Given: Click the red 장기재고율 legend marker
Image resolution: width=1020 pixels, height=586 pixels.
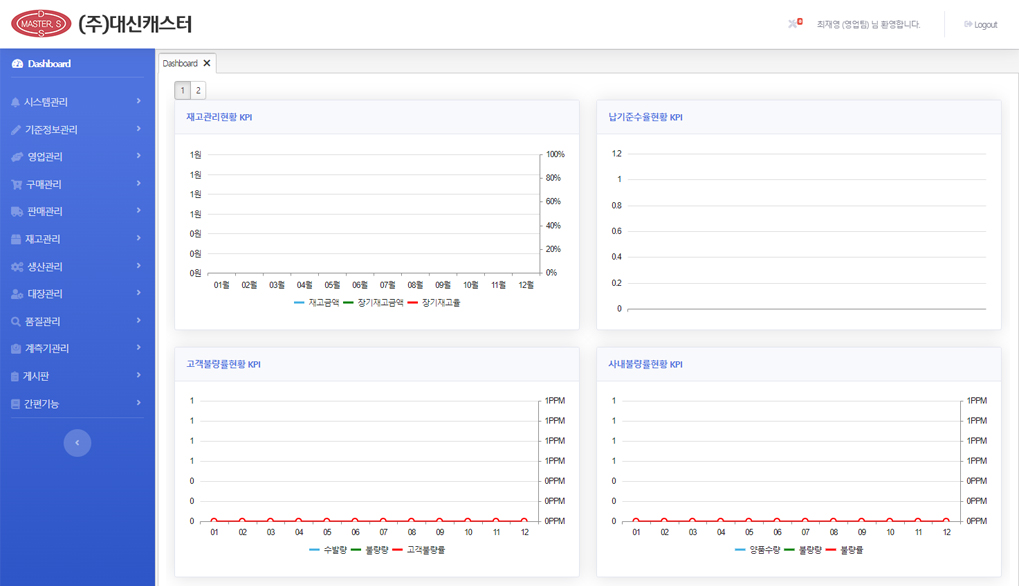Looking at the screenshot, I should [413, 302].
